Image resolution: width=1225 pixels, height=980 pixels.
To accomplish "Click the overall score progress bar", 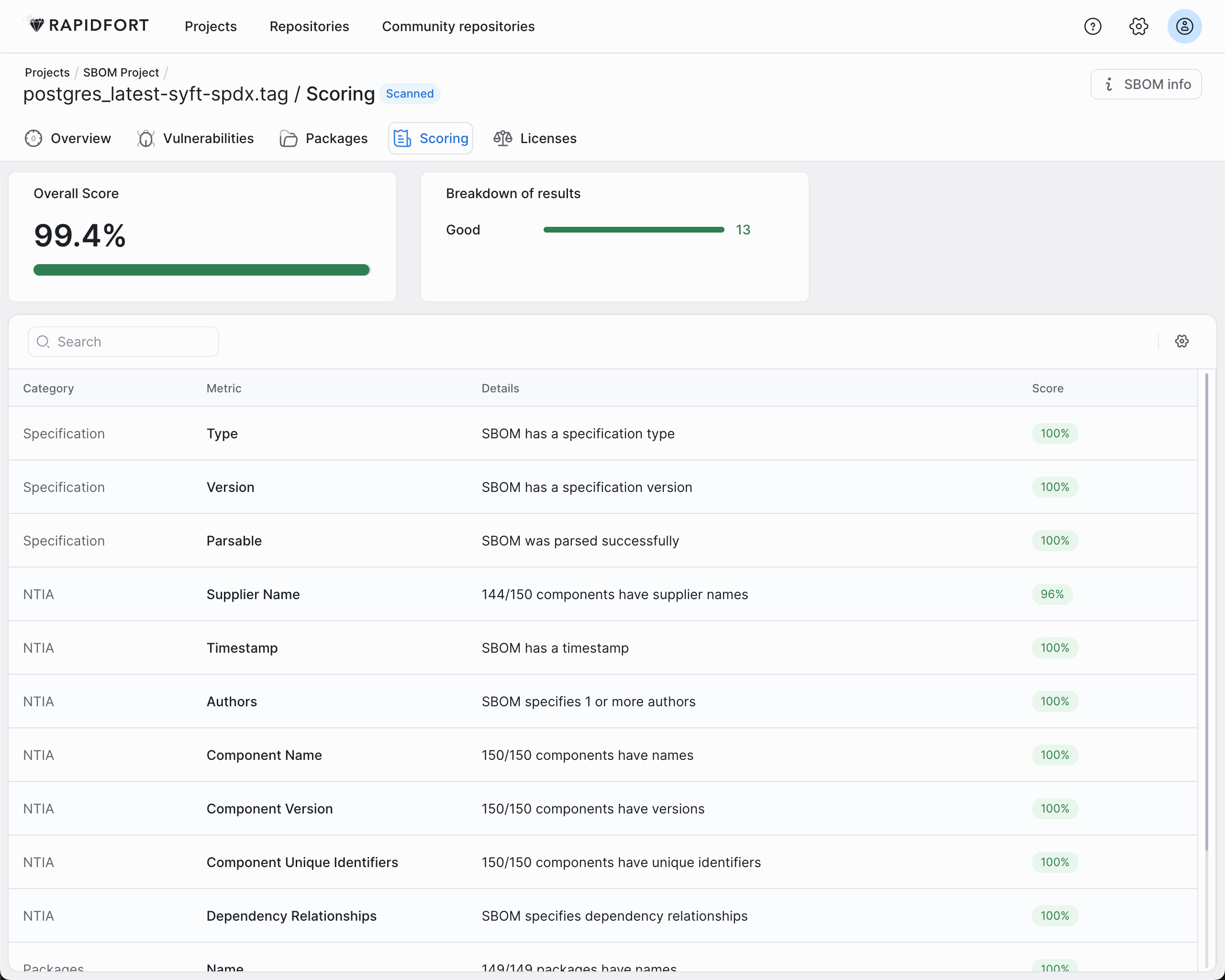I will [x=202, y=270].
